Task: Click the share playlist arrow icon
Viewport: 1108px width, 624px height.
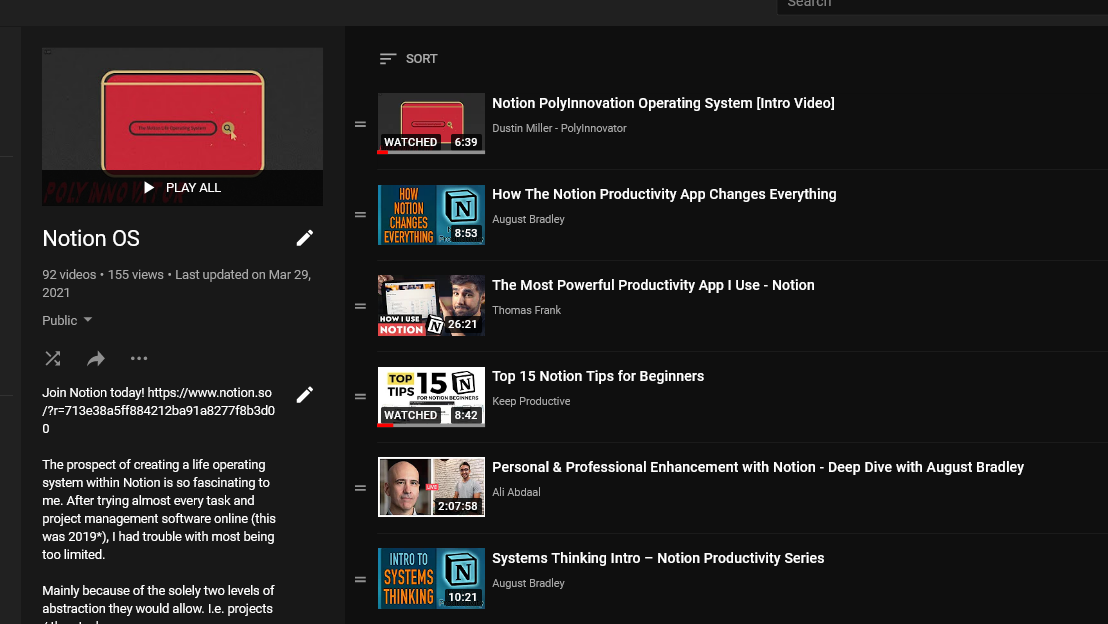Action: click(x=96, y=358)
